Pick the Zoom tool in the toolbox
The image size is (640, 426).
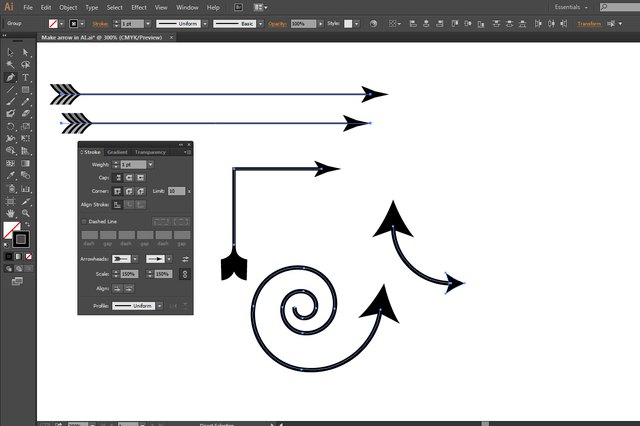click(25, 213)
